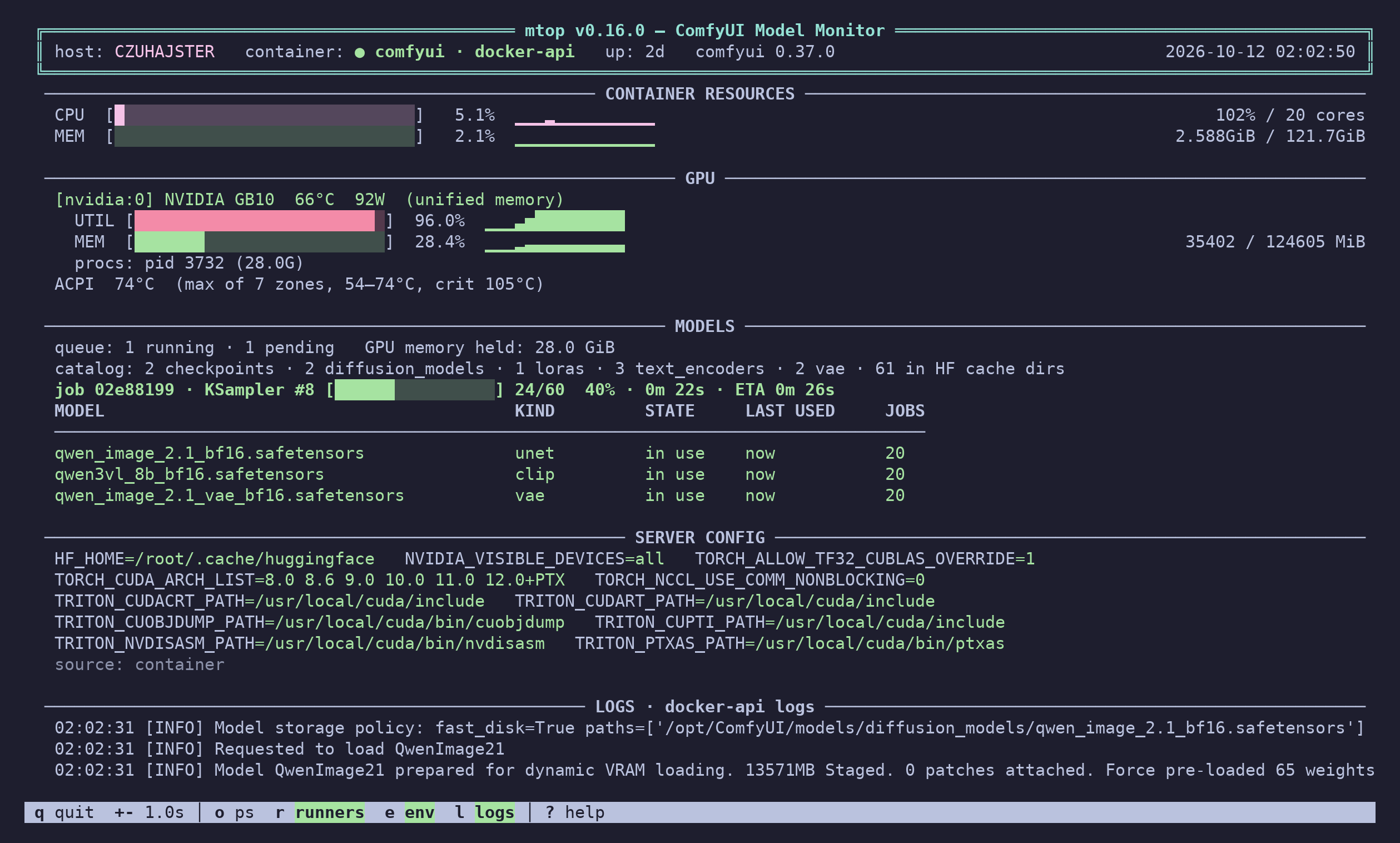Select the qwen_image_2.1_vae_bf16.safetensors row
Image resolution: width=1400 pixels, height=843 pixels.
(490, 495)
